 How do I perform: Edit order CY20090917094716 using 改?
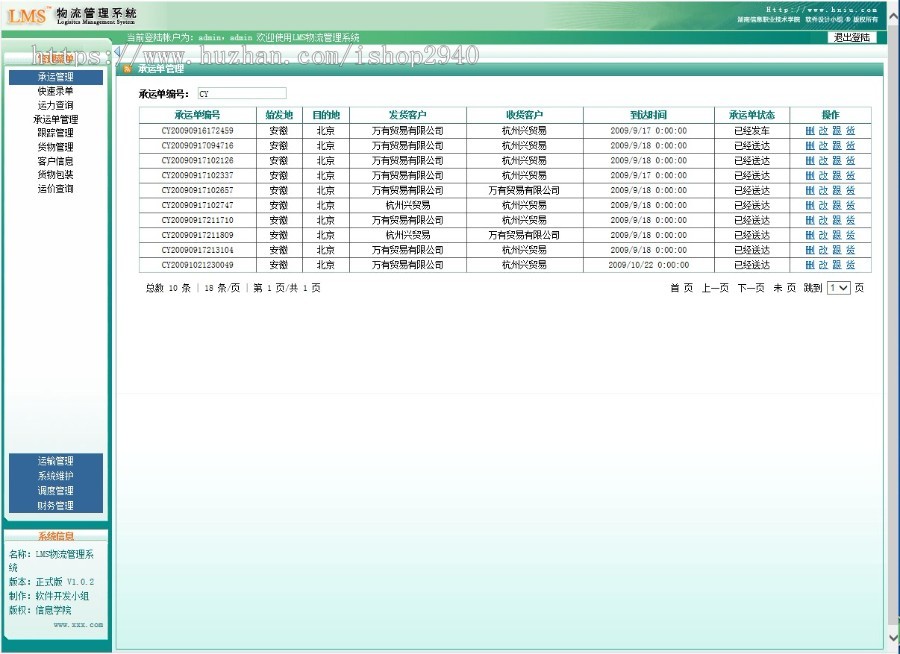click(x=823, y=145)
